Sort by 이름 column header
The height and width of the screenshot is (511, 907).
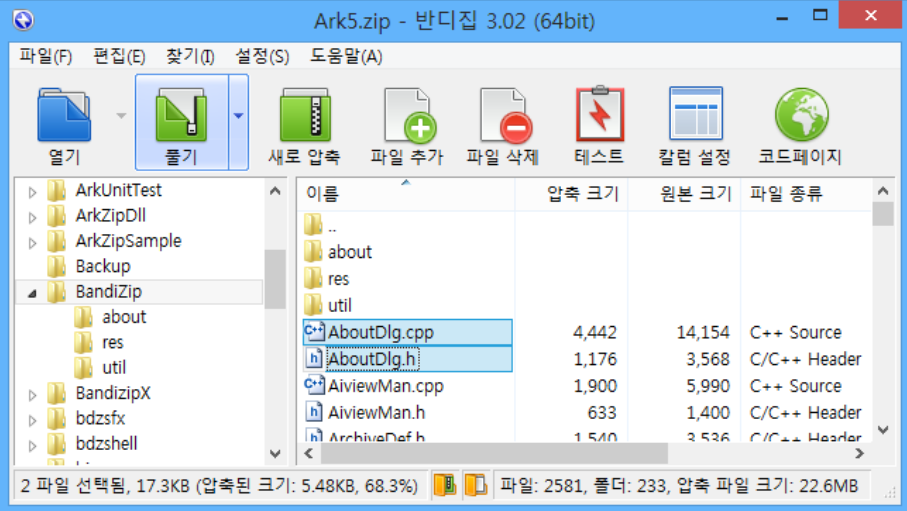click(406, 193)
